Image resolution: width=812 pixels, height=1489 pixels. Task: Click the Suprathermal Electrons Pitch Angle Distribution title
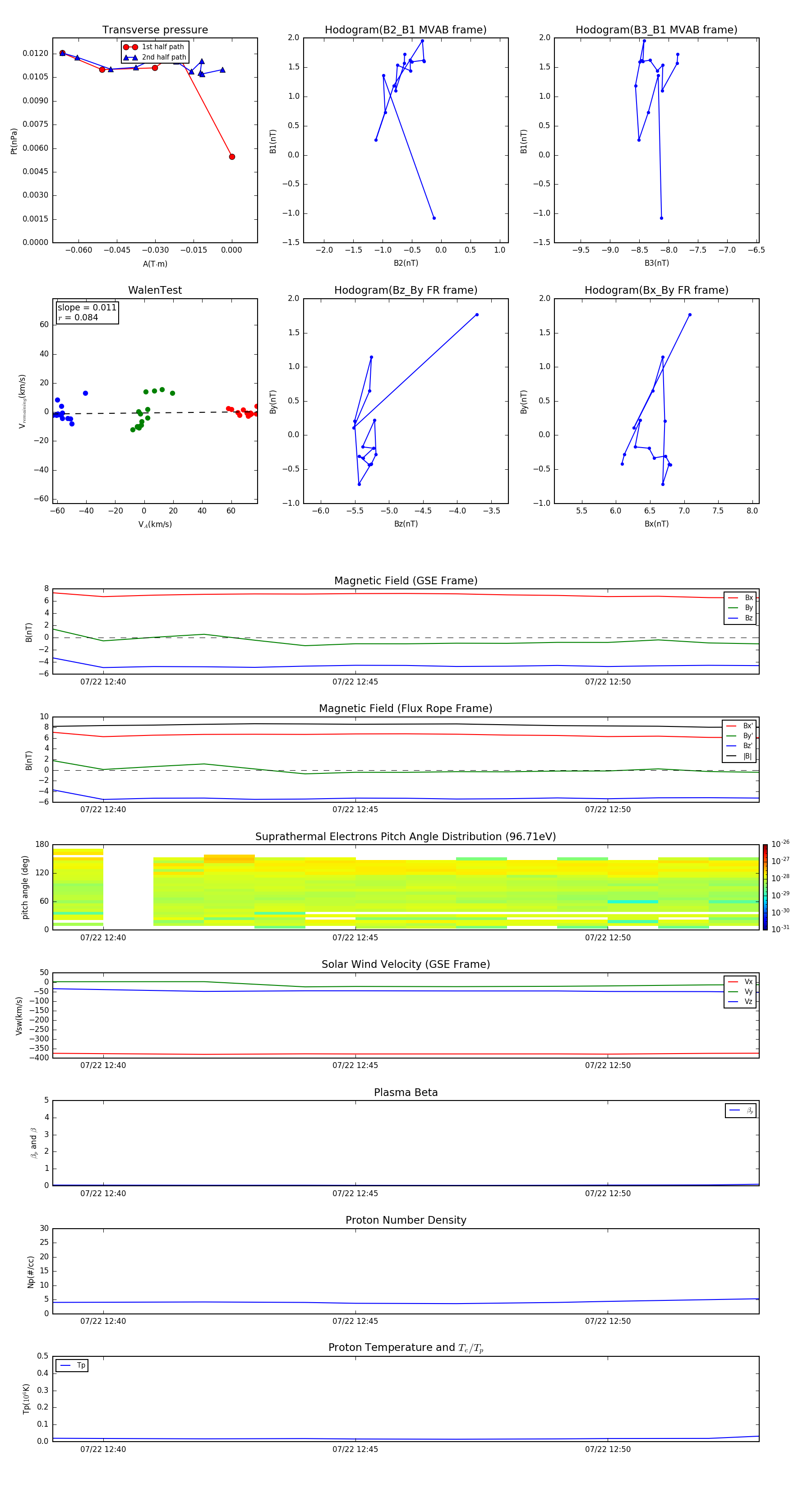[406, 837]
